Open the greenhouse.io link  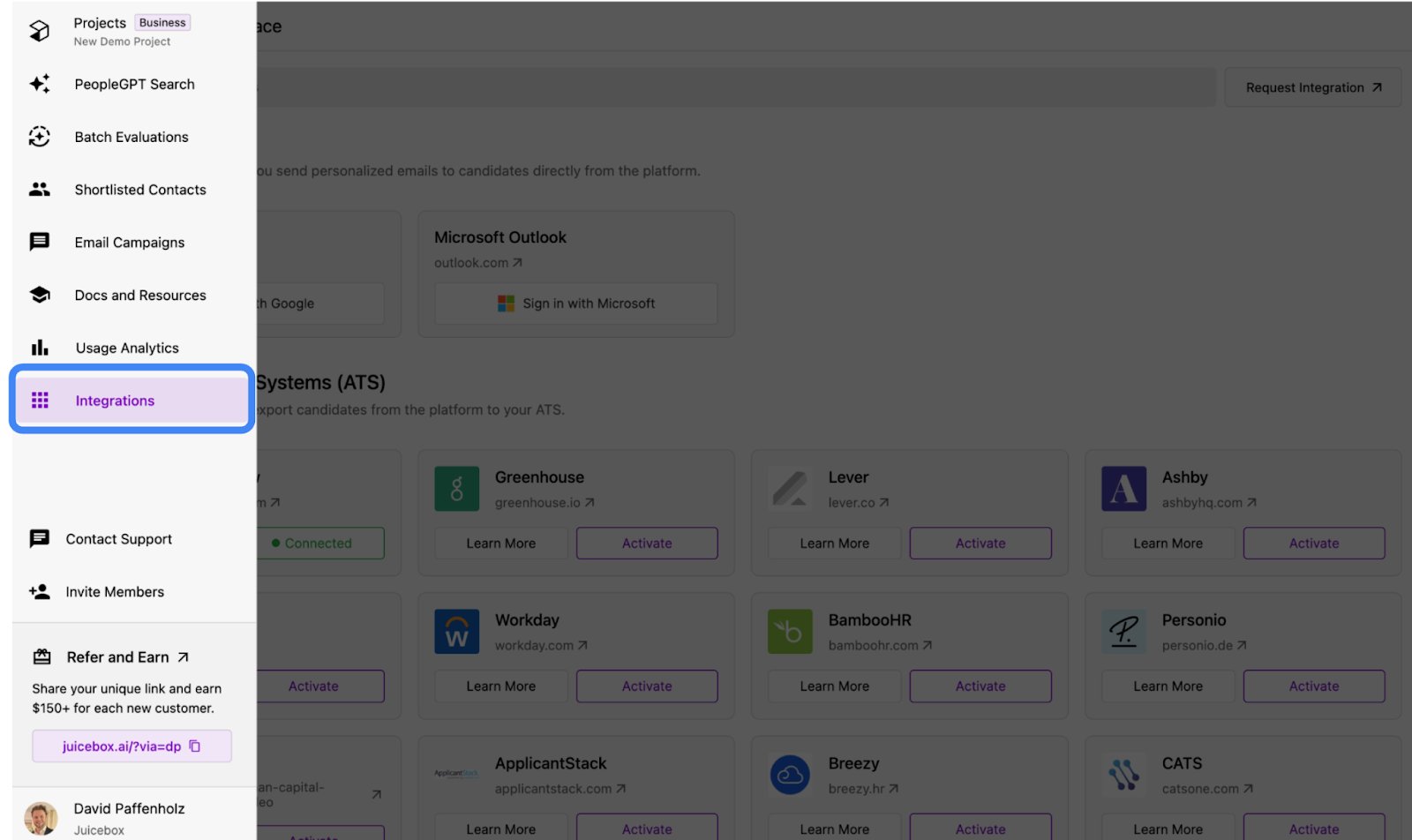(545, 503)
